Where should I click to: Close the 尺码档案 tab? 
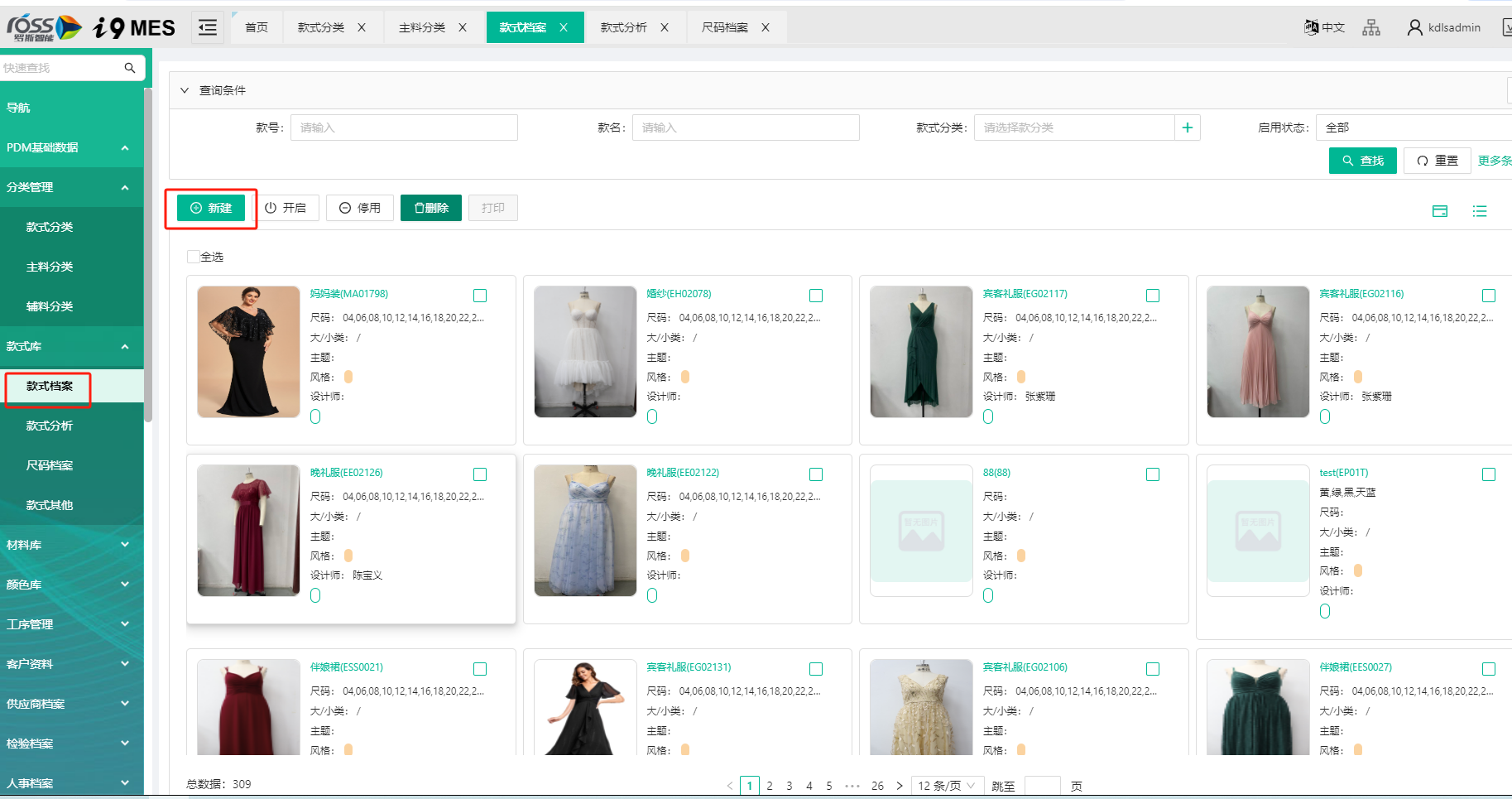point(766,27)
